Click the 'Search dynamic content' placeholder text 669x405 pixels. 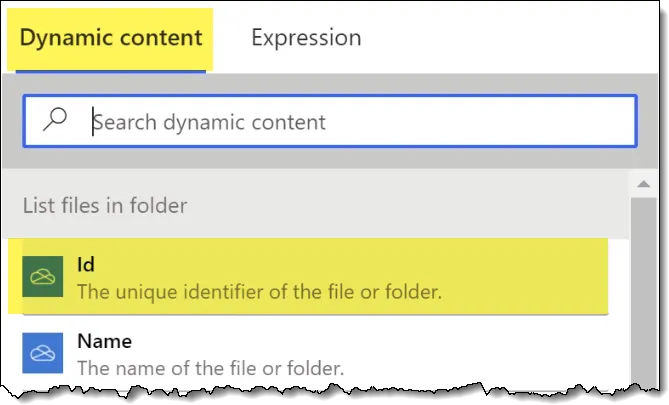tap(209, 123)
